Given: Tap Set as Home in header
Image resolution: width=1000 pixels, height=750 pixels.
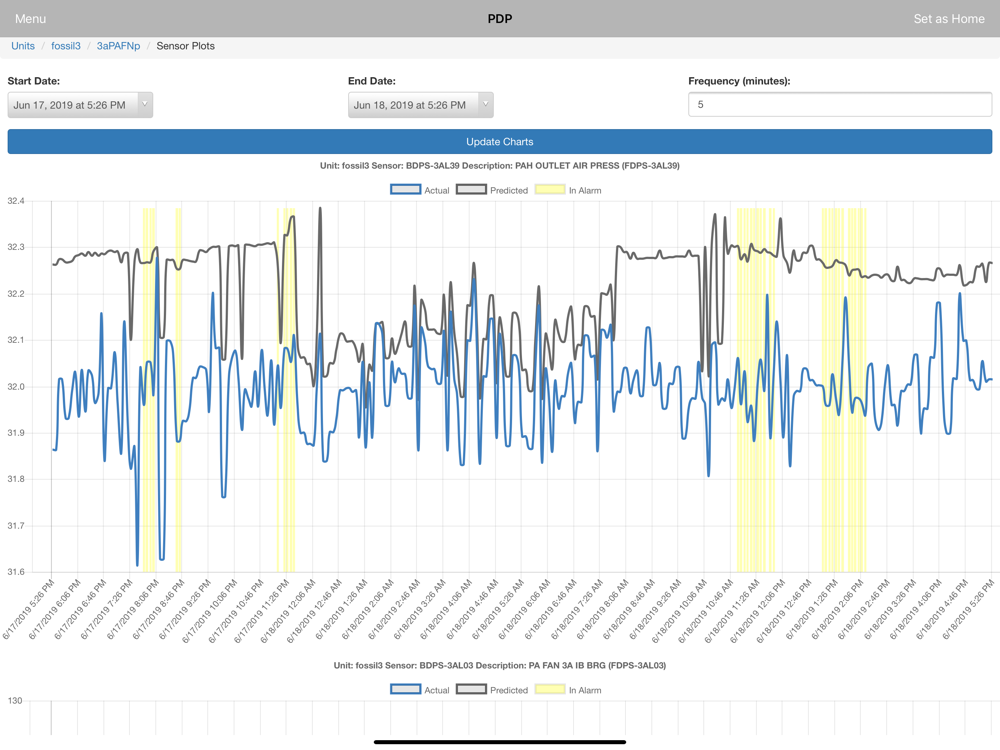Looking at the screenshot, I should 948,19.
